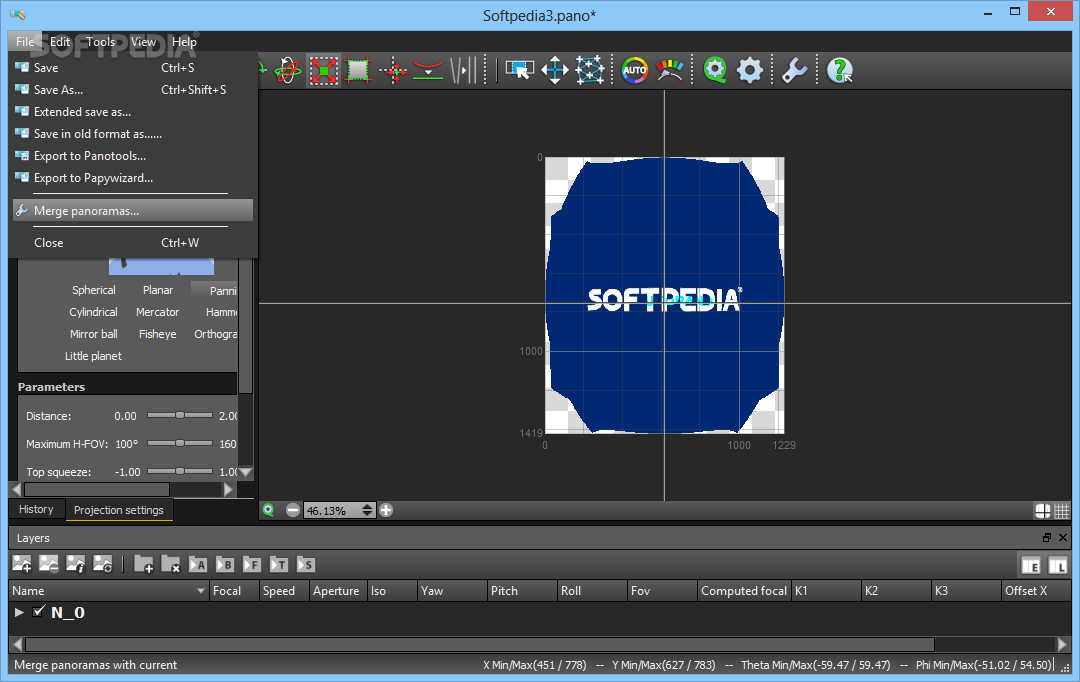Click the question mark help icon
Viewport: 1080px width, 682px height.
pyautogui.click(x=840, y=70)
